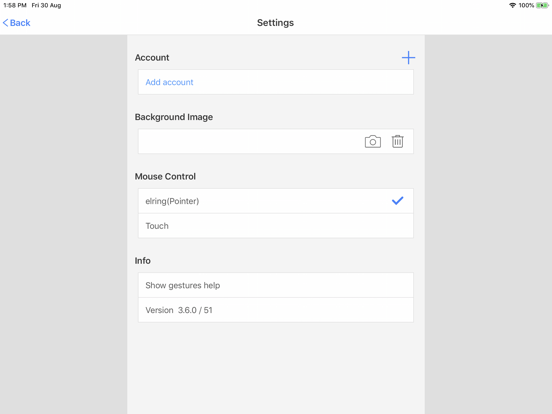
Task: Select Touch mouse control option
Action: [276, 226]
